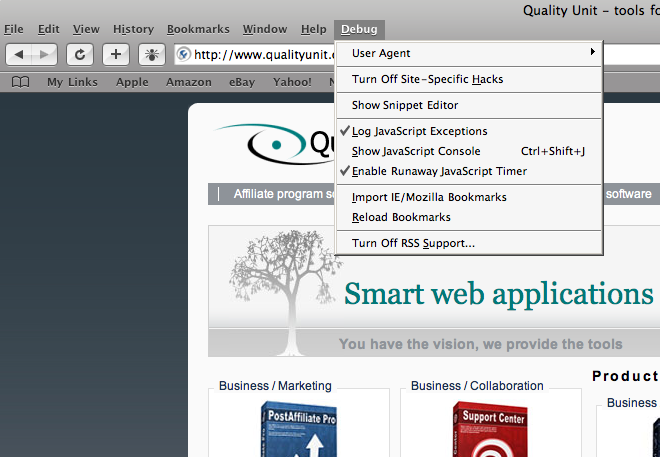Click the site favicon in address bar

[184, 54]
